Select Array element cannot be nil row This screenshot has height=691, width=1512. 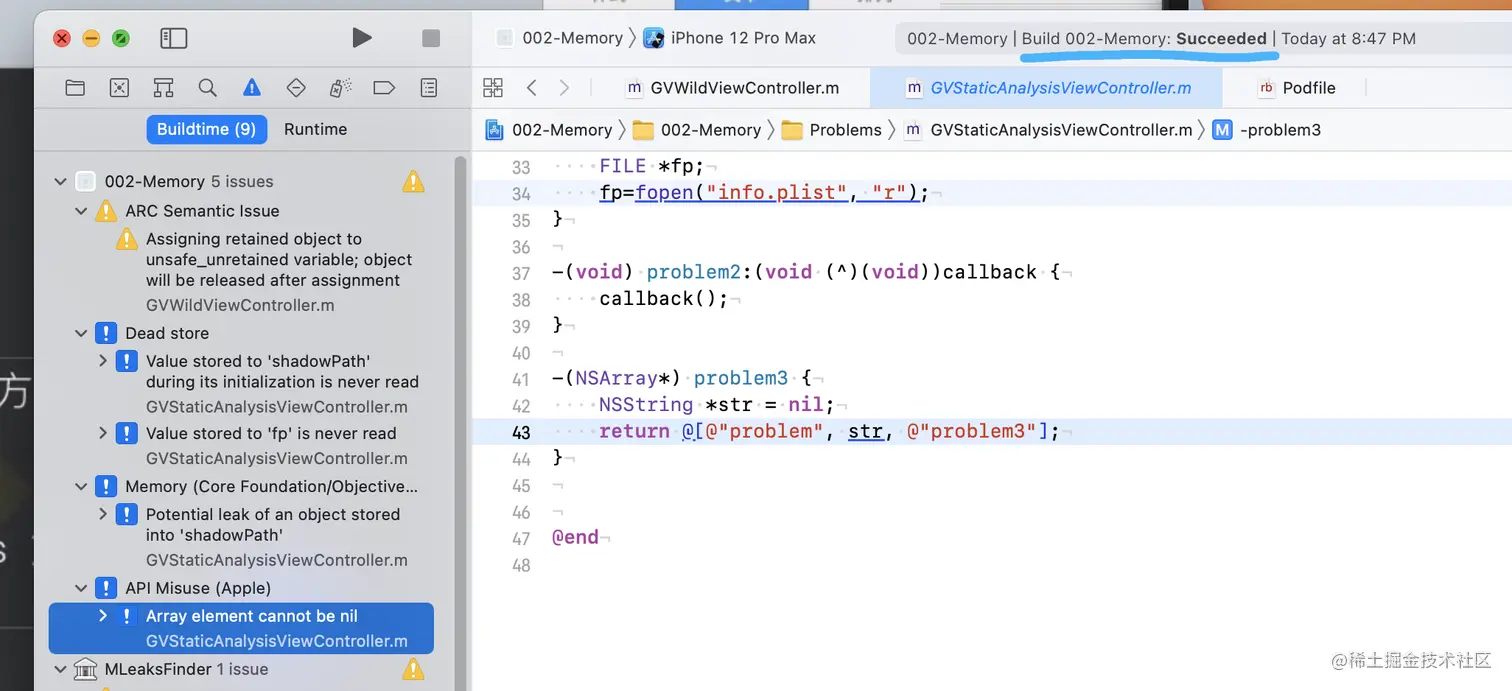point(241,628)
